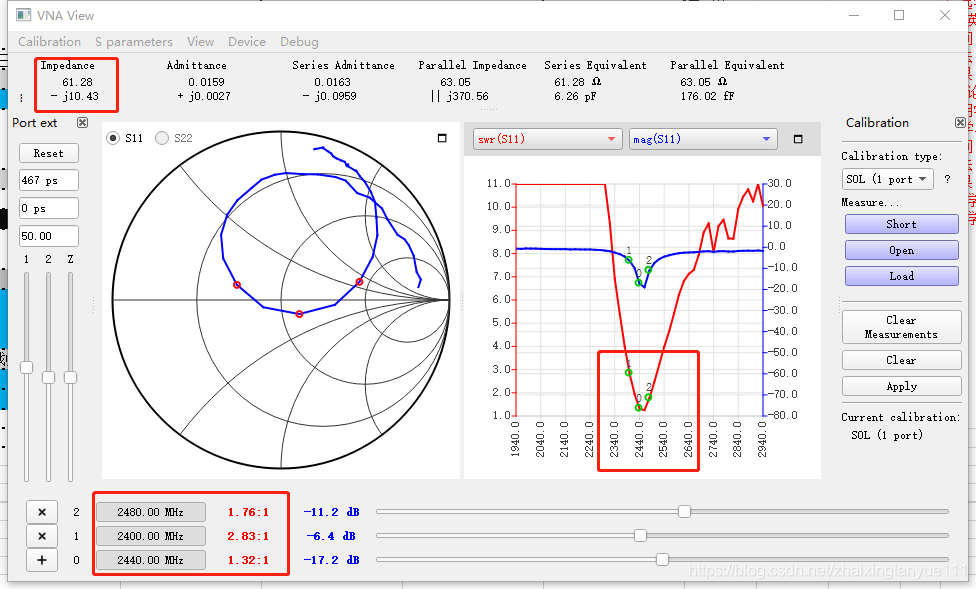Open the swr(S11) trace dropdown
976x589 pixels.
pyautogui.click(x=548, y=139)
